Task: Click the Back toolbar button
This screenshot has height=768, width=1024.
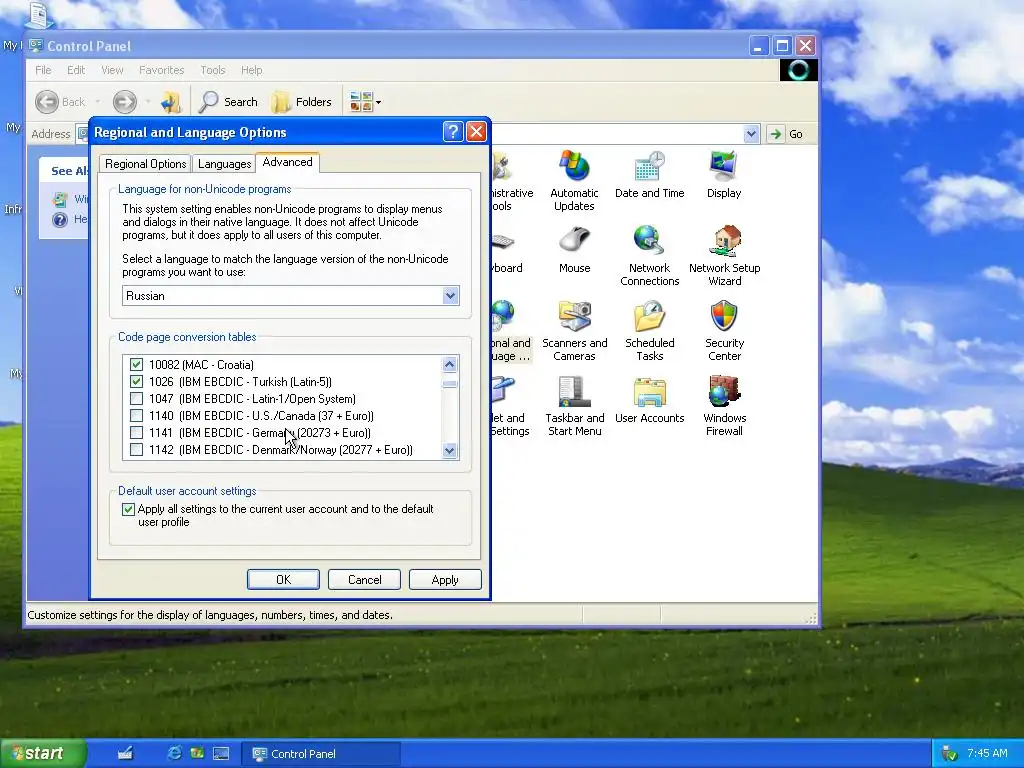Action: (61, 102)
